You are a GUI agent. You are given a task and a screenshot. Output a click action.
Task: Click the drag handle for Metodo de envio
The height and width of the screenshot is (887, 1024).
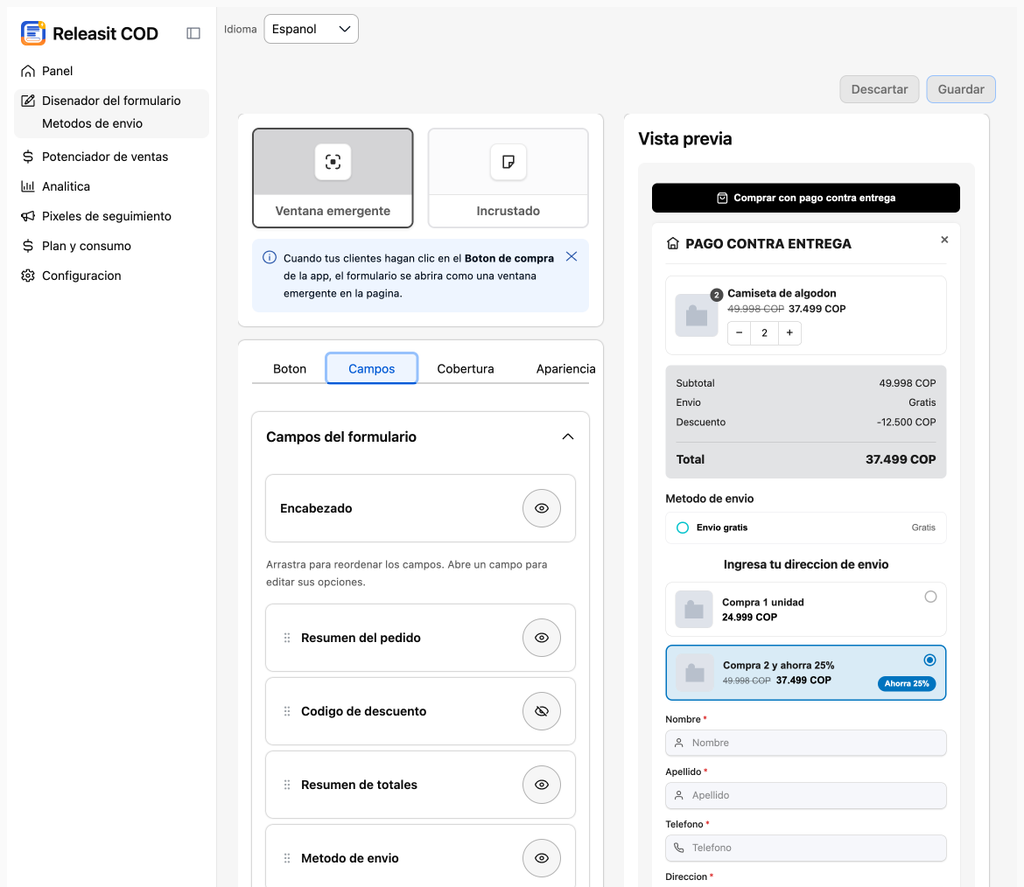coord(287,858)
